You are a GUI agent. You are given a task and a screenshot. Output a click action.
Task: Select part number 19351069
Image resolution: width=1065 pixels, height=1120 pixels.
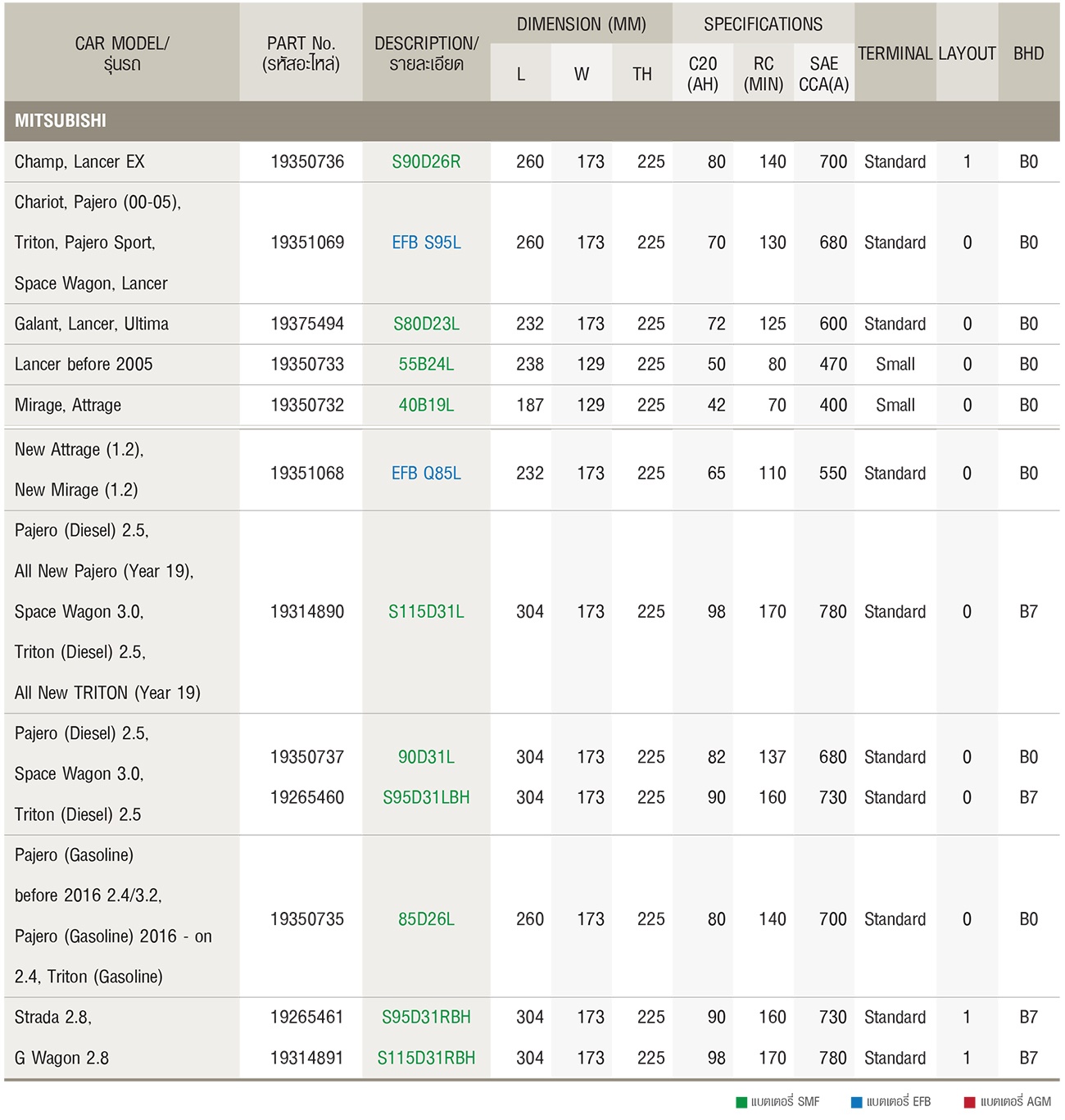[x=307, y=243]
